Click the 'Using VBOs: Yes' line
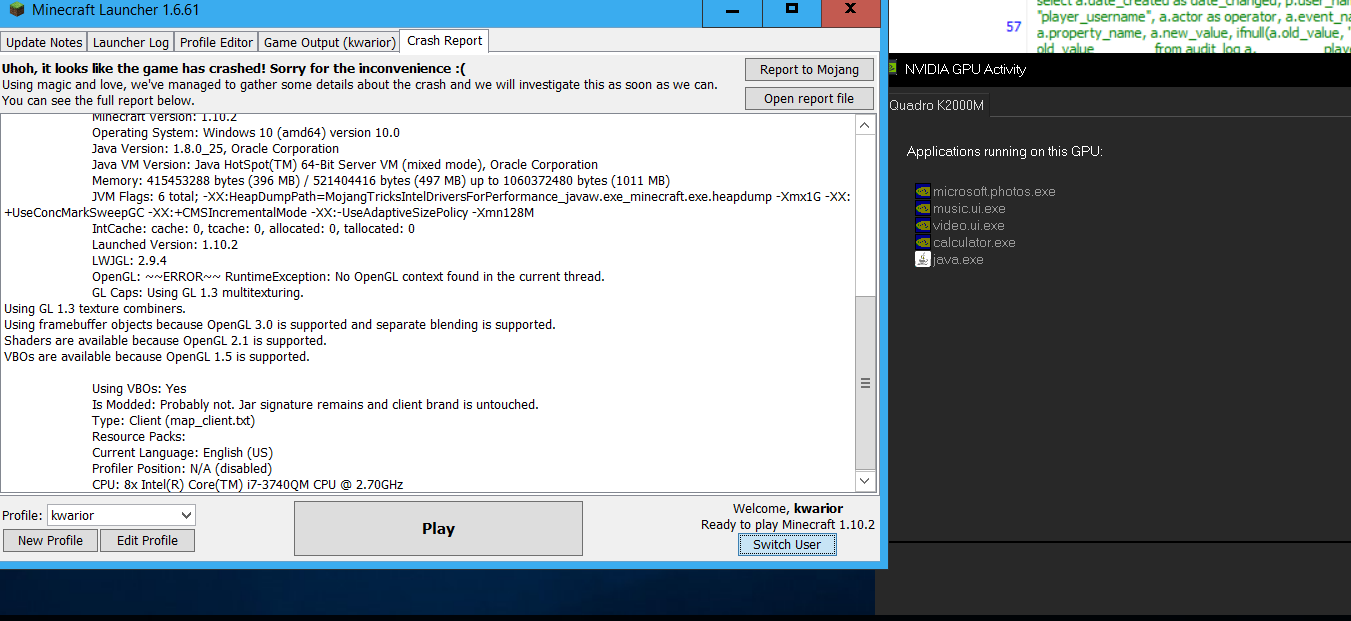 pyautogui.click(x=139, y=389)
